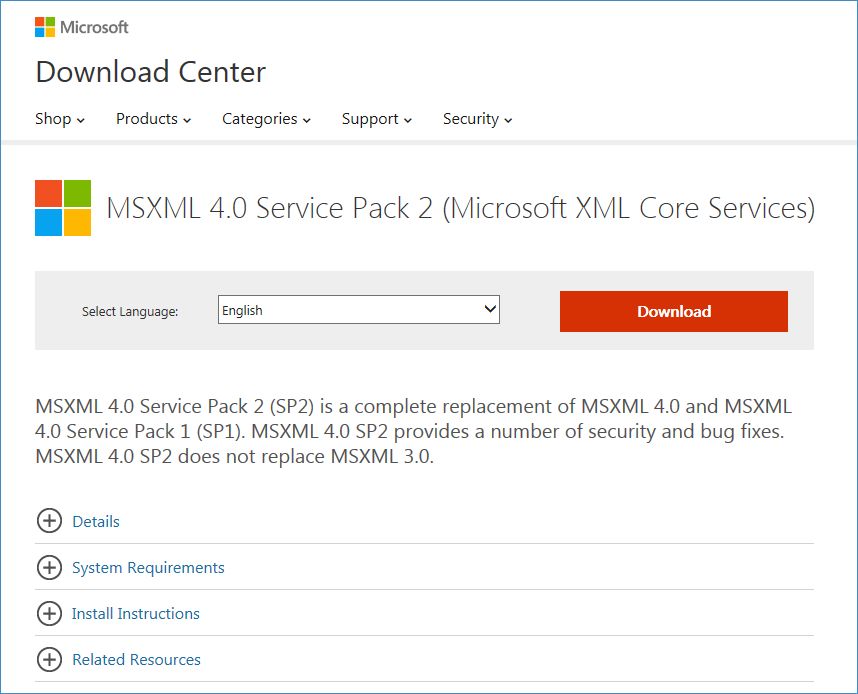Open the Security menu

coord(477,119)
